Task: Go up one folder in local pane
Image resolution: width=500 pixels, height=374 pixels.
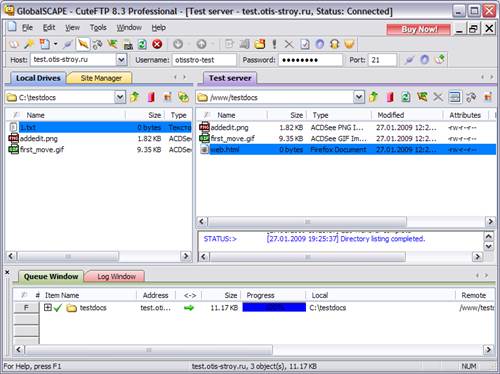Action: tap(134, 97)
